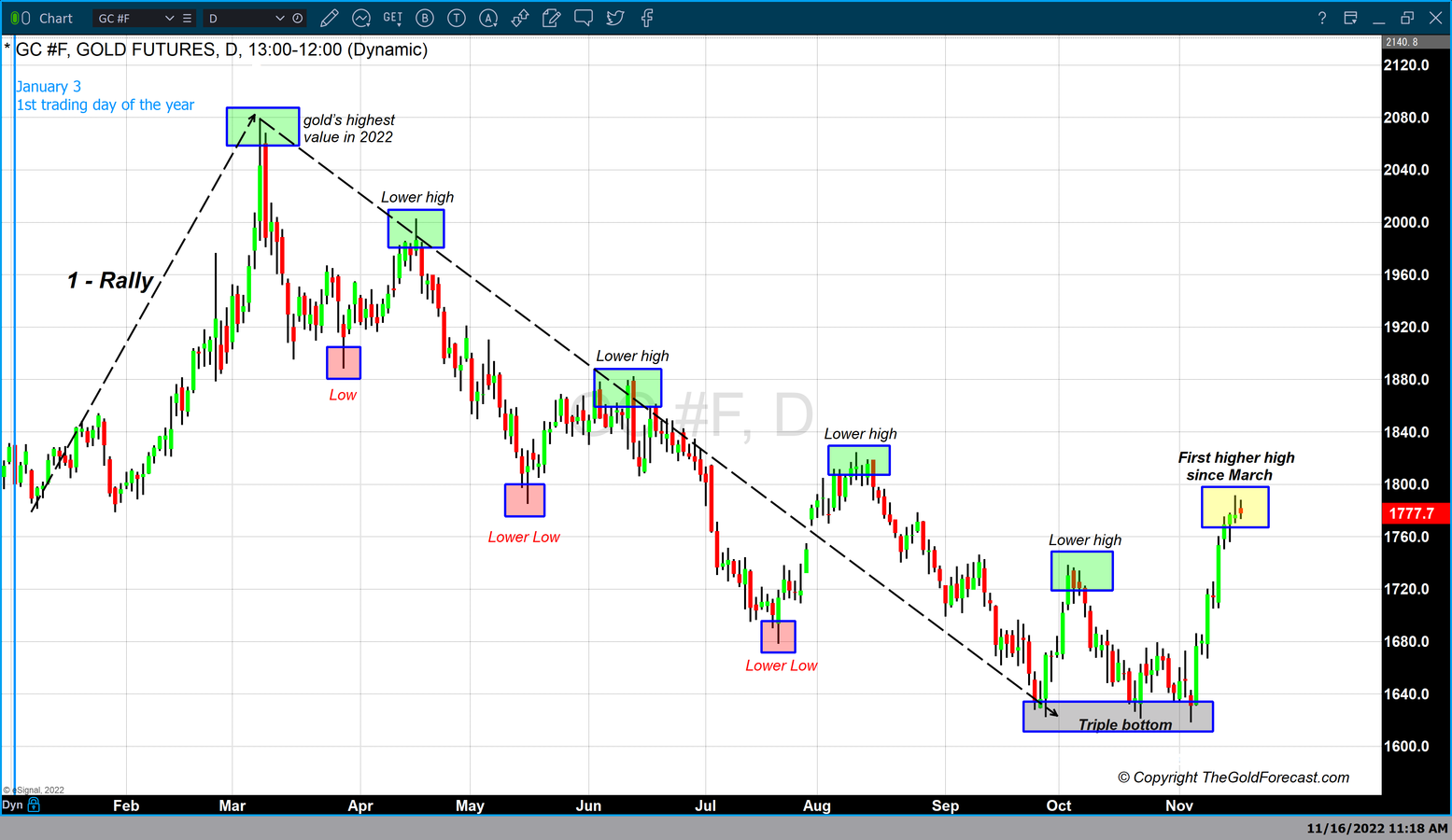Expand the GC #F symbol dropdown
The width and height of the screenshot is (1452, 840).
[x=169, y=19]
